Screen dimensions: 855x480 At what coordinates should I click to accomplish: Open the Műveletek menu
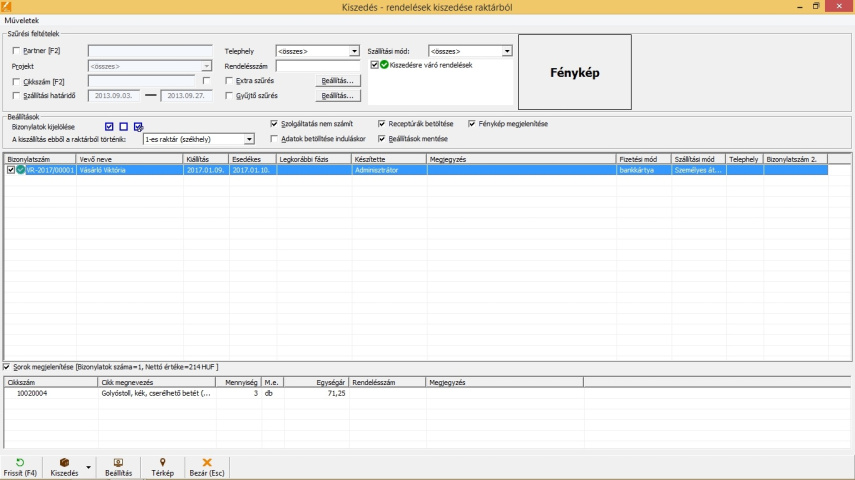pyautogui.click(x=21, y=20)
